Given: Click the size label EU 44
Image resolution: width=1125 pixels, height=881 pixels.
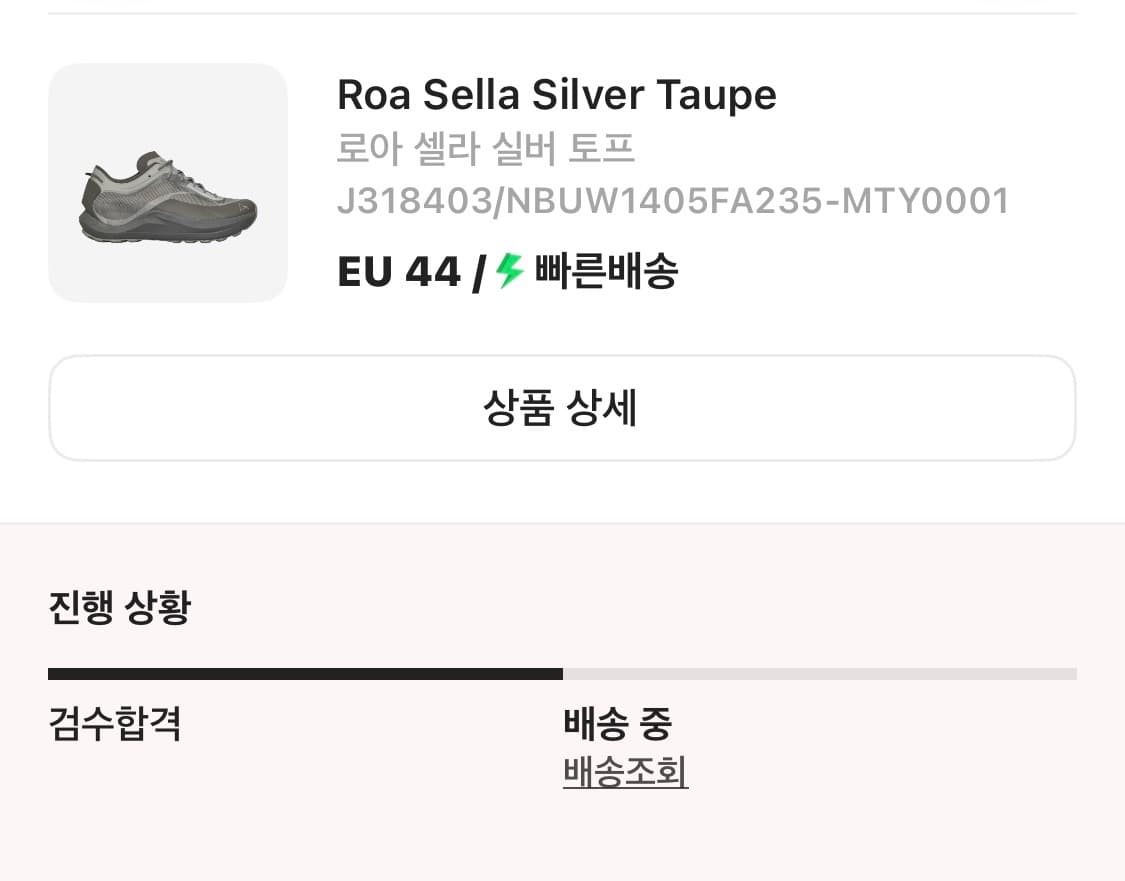Looking at the screenshot, I should [398, 270].
